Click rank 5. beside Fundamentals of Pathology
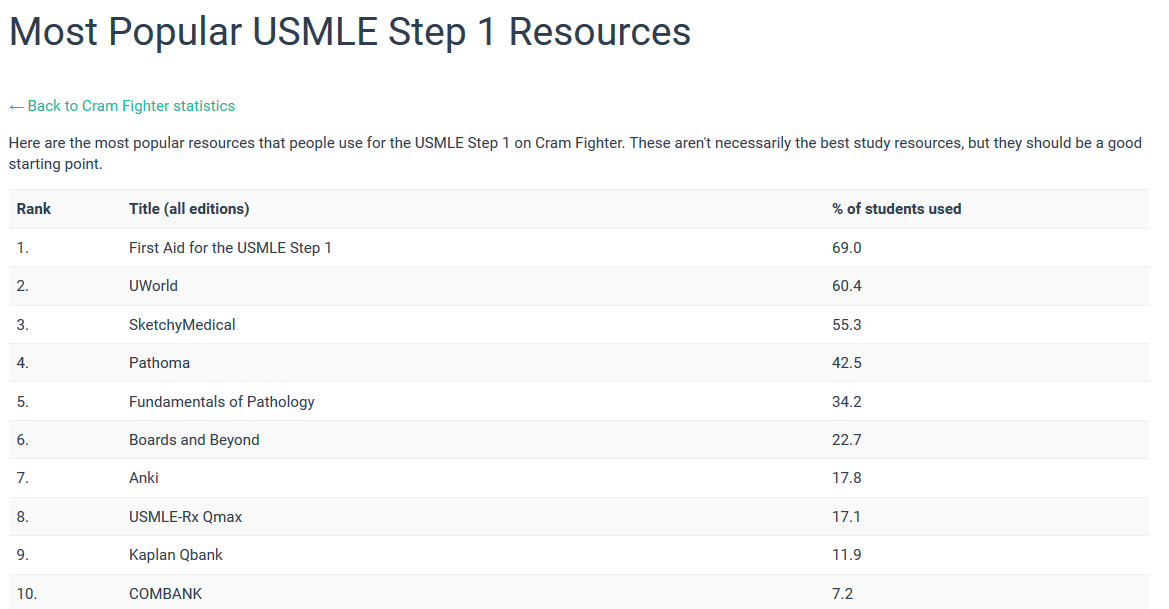This screenshot has width=1169, height=609. click(22, 402)
